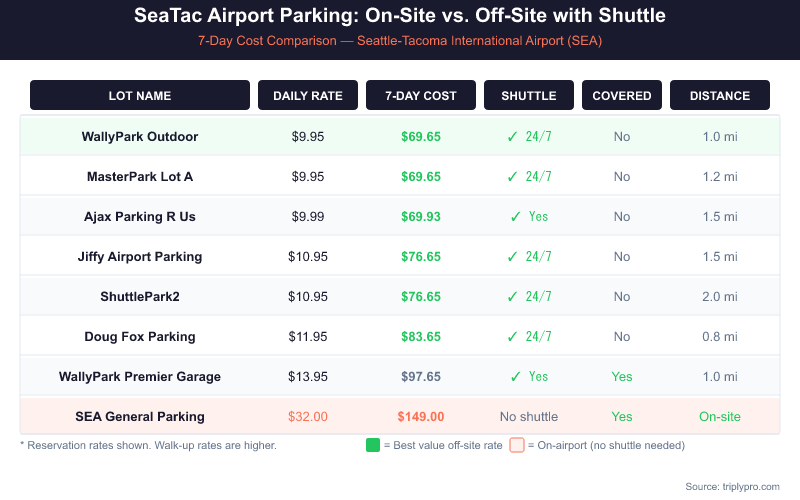Click the green best value legend square
The image size is (800, 500).
pos(374,445)
